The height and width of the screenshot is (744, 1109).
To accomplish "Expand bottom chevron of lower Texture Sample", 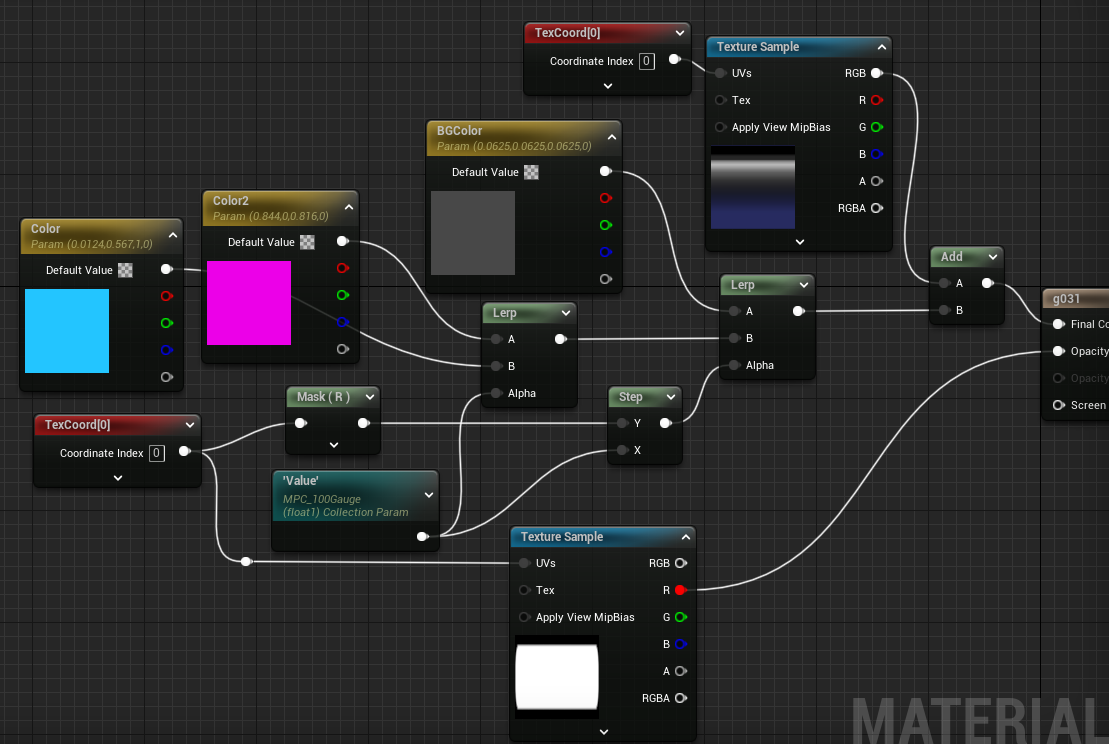I will pos(603,732).
